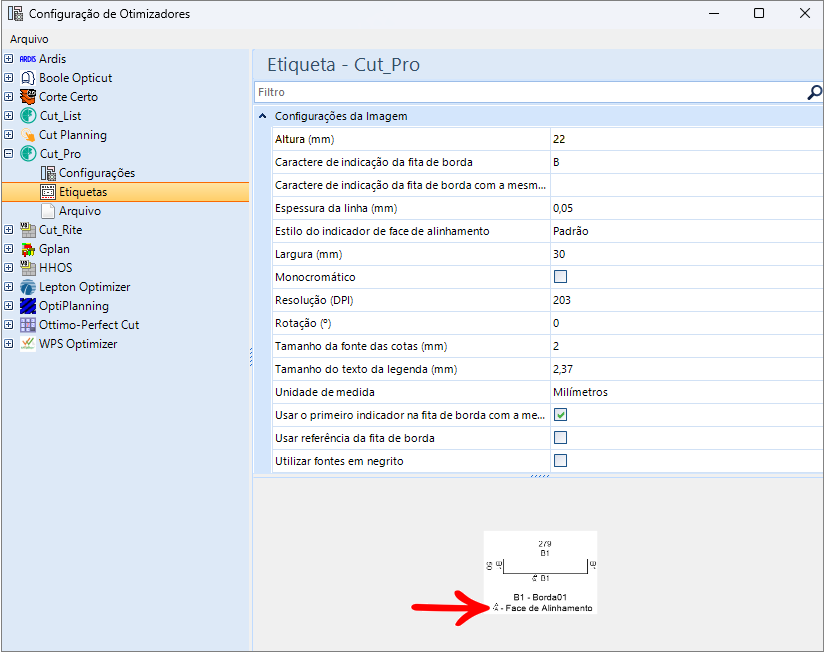
Task: Click the HHOS icon
Action: point(28,268)
